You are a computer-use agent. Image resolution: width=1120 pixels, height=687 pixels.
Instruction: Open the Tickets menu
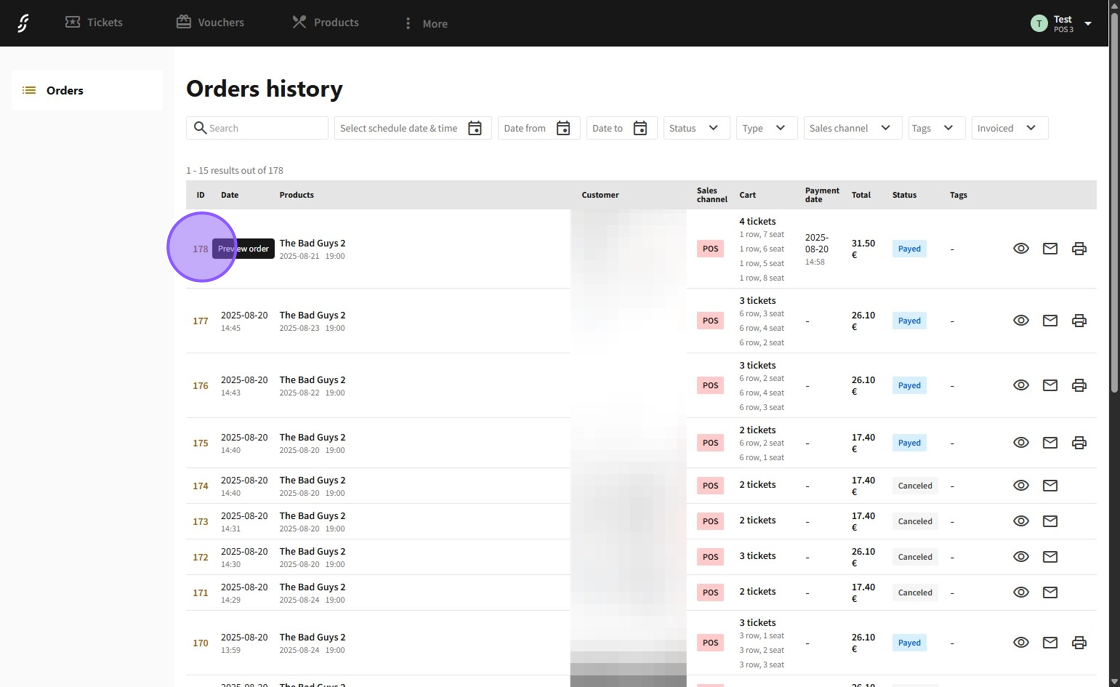[x=94, y=22]
